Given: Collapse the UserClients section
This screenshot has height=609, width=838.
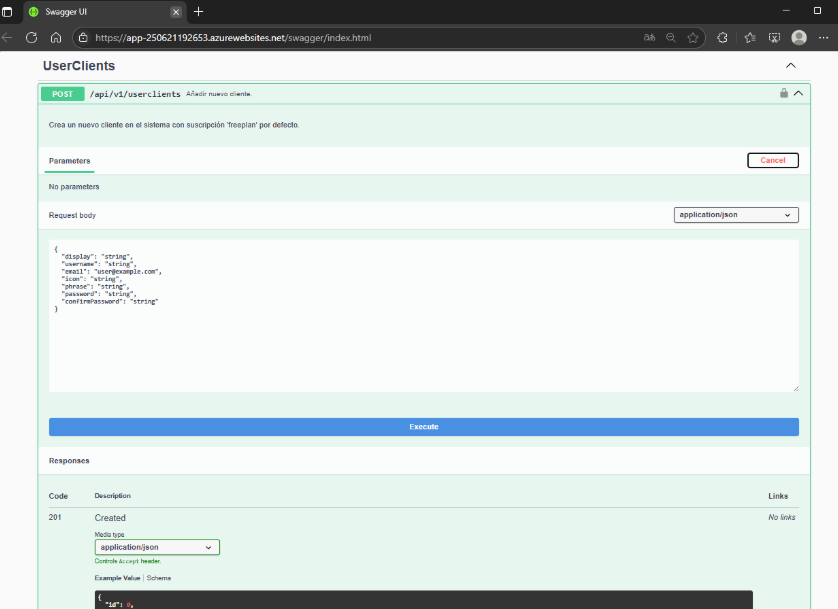Looking at the screenshot, I should click(790, 66).
